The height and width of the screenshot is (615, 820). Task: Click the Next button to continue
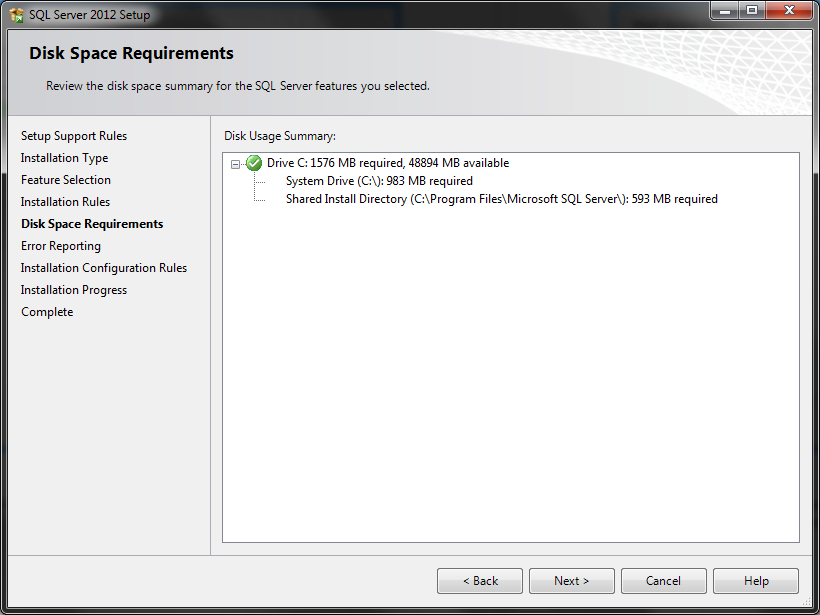571,580
